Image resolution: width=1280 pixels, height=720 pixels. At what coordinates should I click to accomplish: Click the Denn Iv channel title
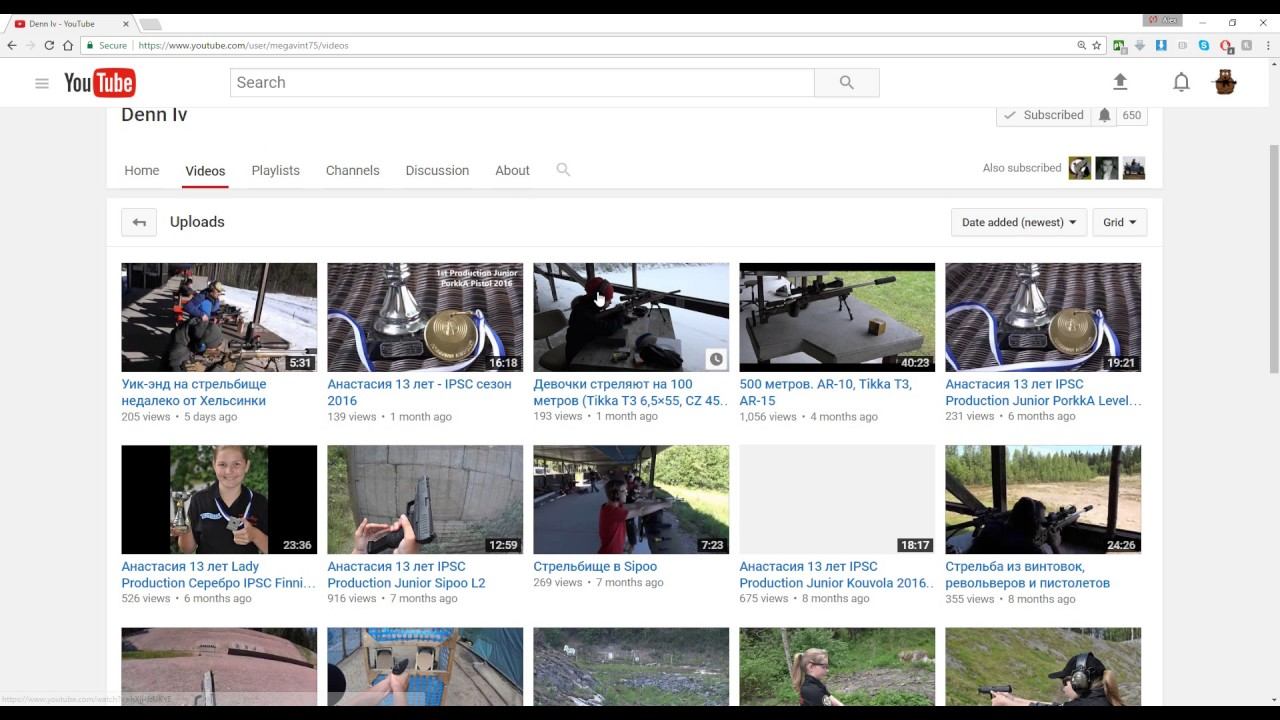154,115
